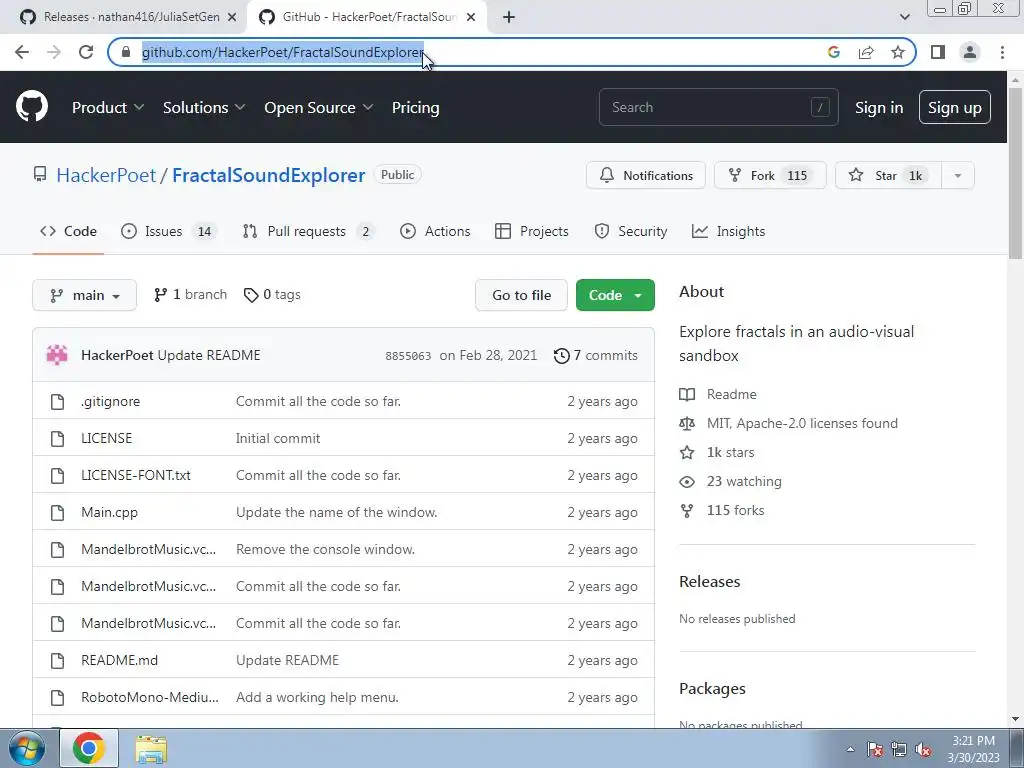Open the Insights tab
Viewport: 1024px width, 768px height.
[x=728, y=231]
